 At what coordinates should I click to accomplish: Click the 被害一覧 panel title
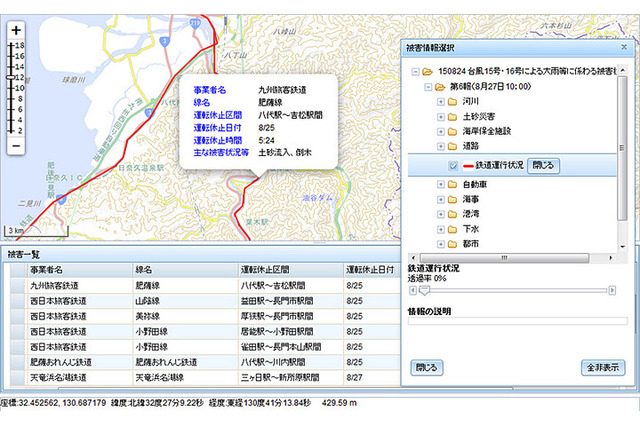click(24, 255)
